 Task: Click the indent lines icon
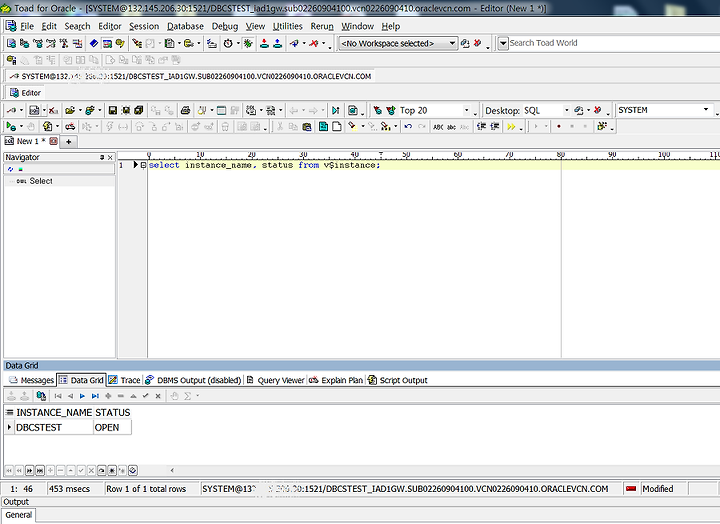[481, 127]
